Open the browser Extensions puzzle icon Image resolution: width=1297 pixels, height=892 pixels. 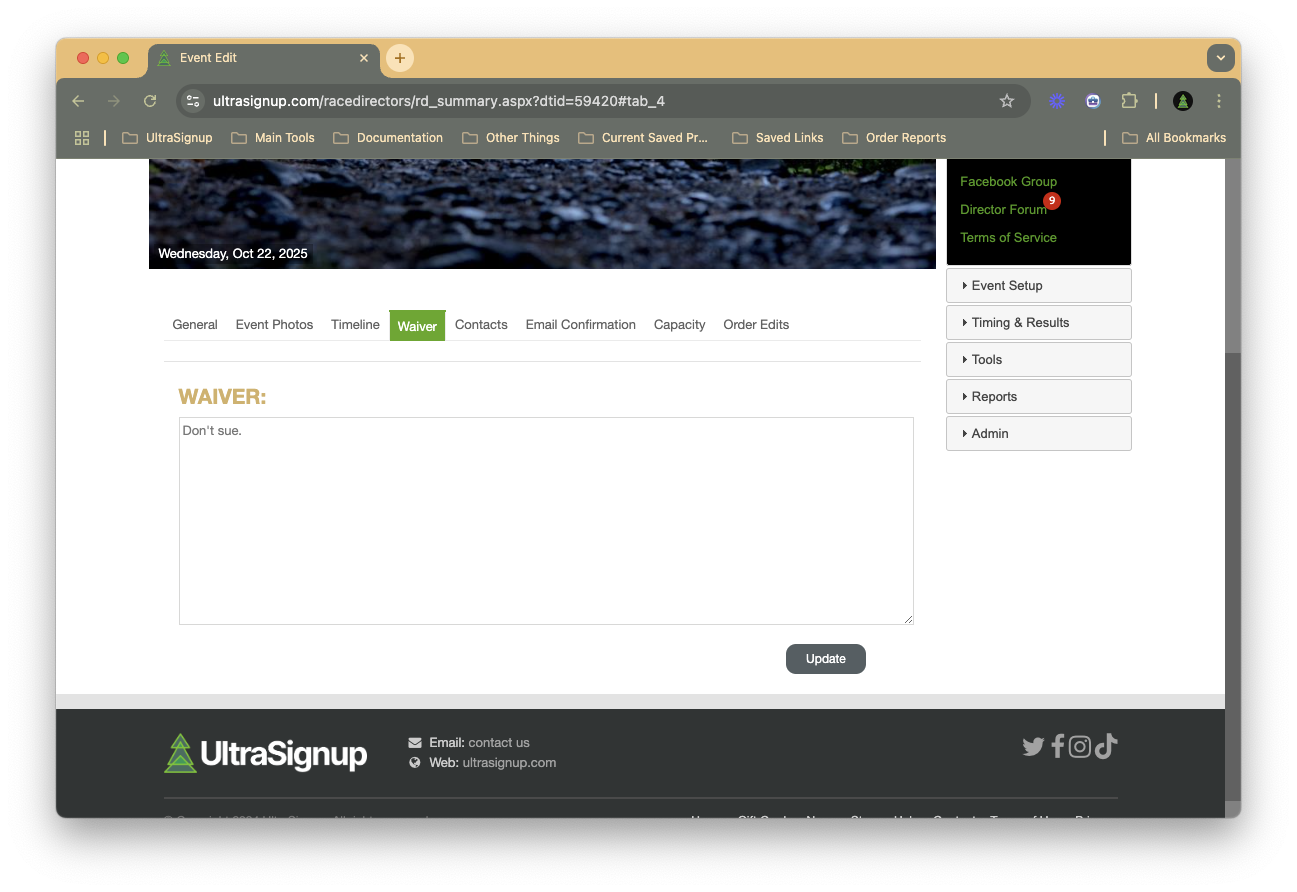pos(1129,101)
